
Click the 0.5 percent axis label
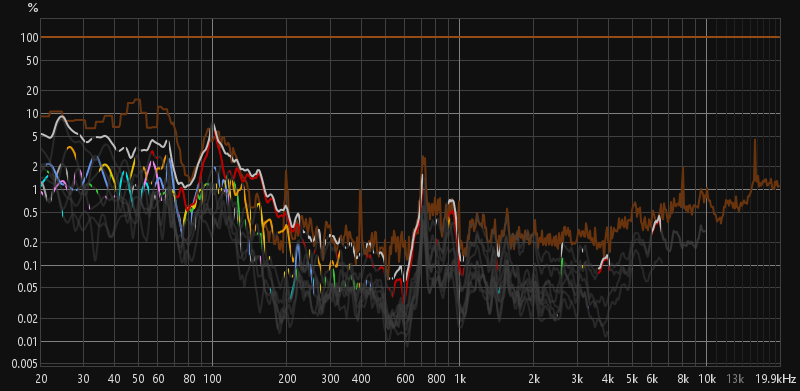32,213
